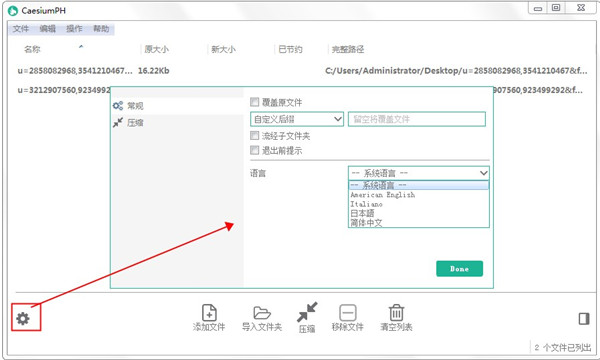Sort by the 完整路径 column header
Image resolution: width=600 pixels, height=360 pixels.
pos(348,49)
